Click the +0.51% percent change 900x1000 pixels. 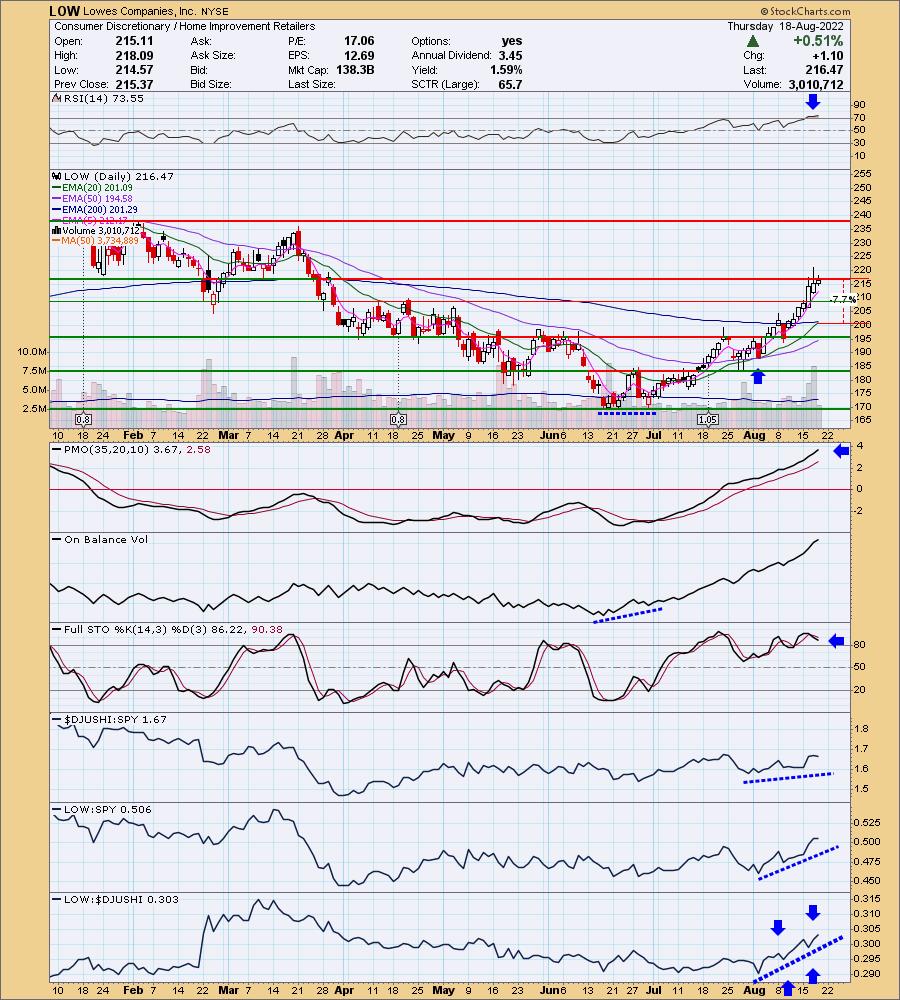click(818, 41)
